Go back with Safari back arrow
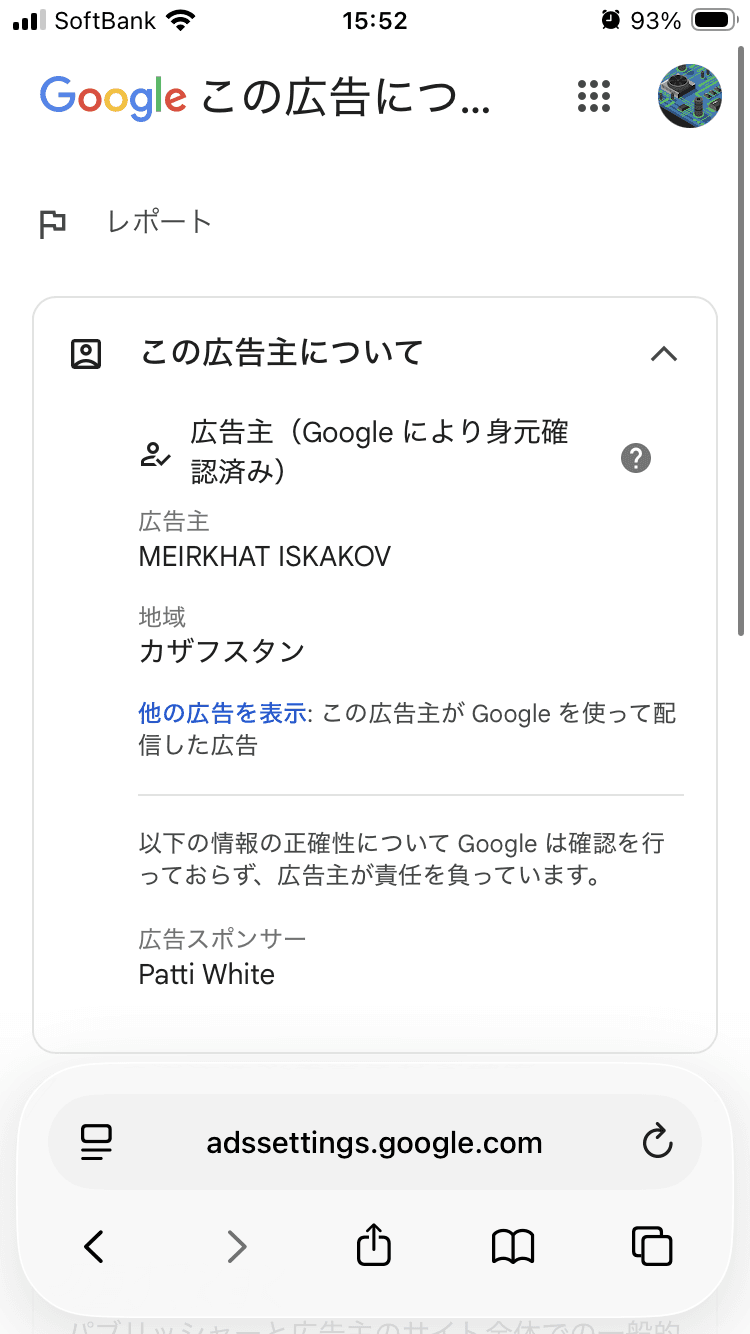This screenshot has height=1334, width=750. click(94, 1246)
